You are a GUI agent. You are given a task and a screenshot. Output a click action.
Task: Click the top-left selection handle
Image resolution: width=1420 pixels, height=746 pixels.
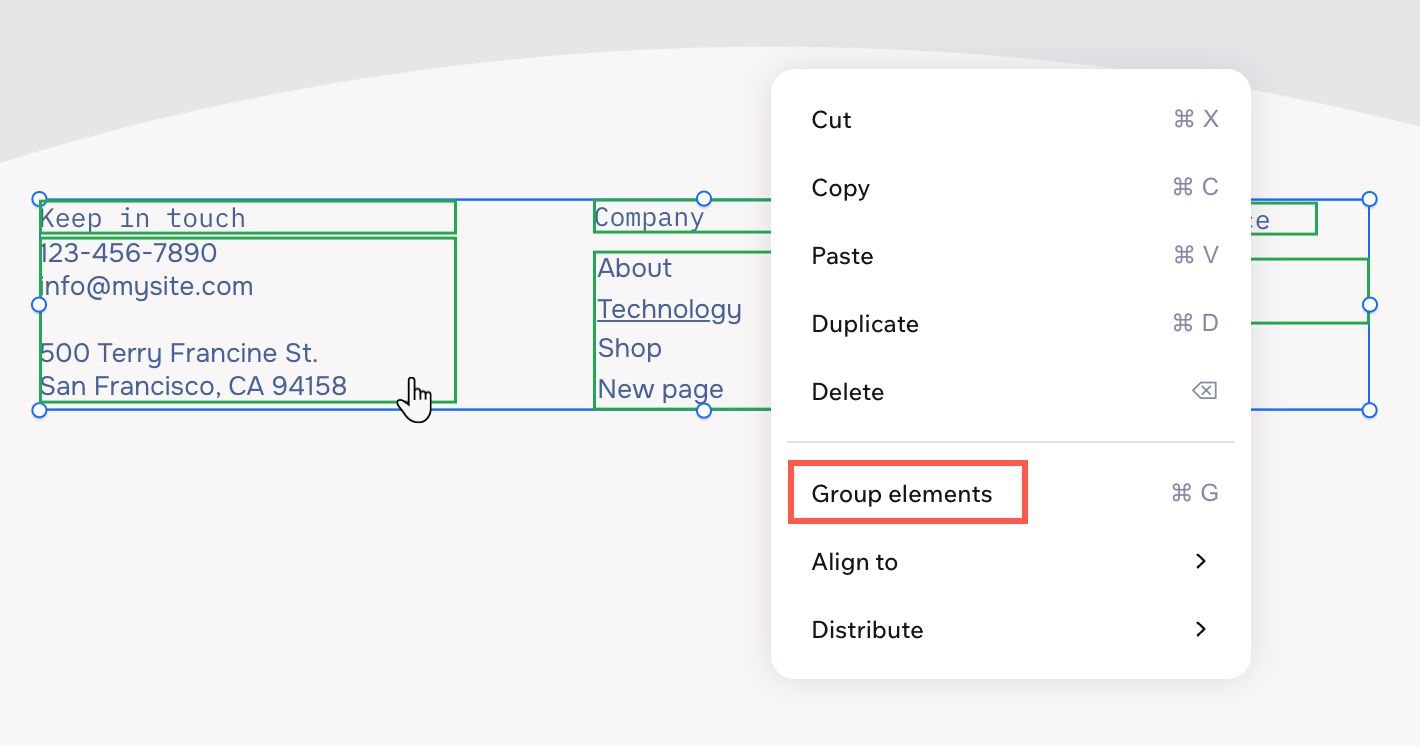click(40, 198)
